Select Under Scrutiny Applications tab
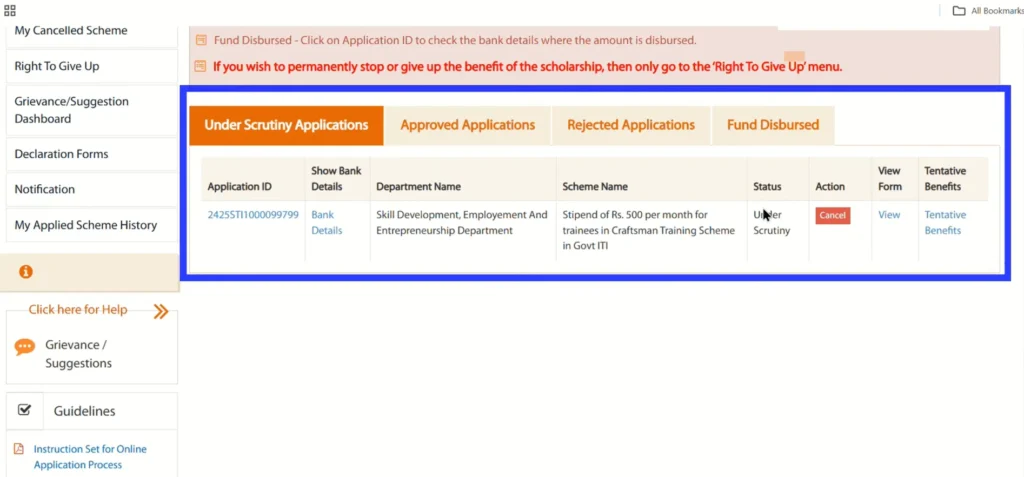This screenshot has width=1024, height=477. (x=286, y=125)
